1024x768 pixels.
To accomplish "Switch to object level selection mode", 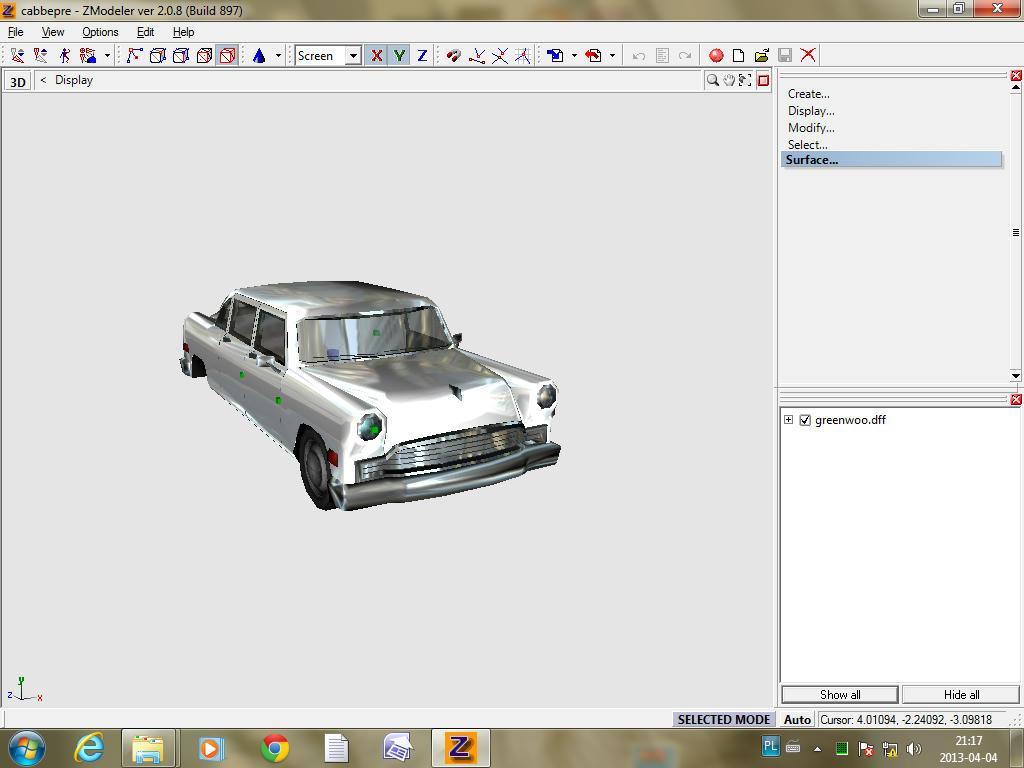I will (227, 56).
